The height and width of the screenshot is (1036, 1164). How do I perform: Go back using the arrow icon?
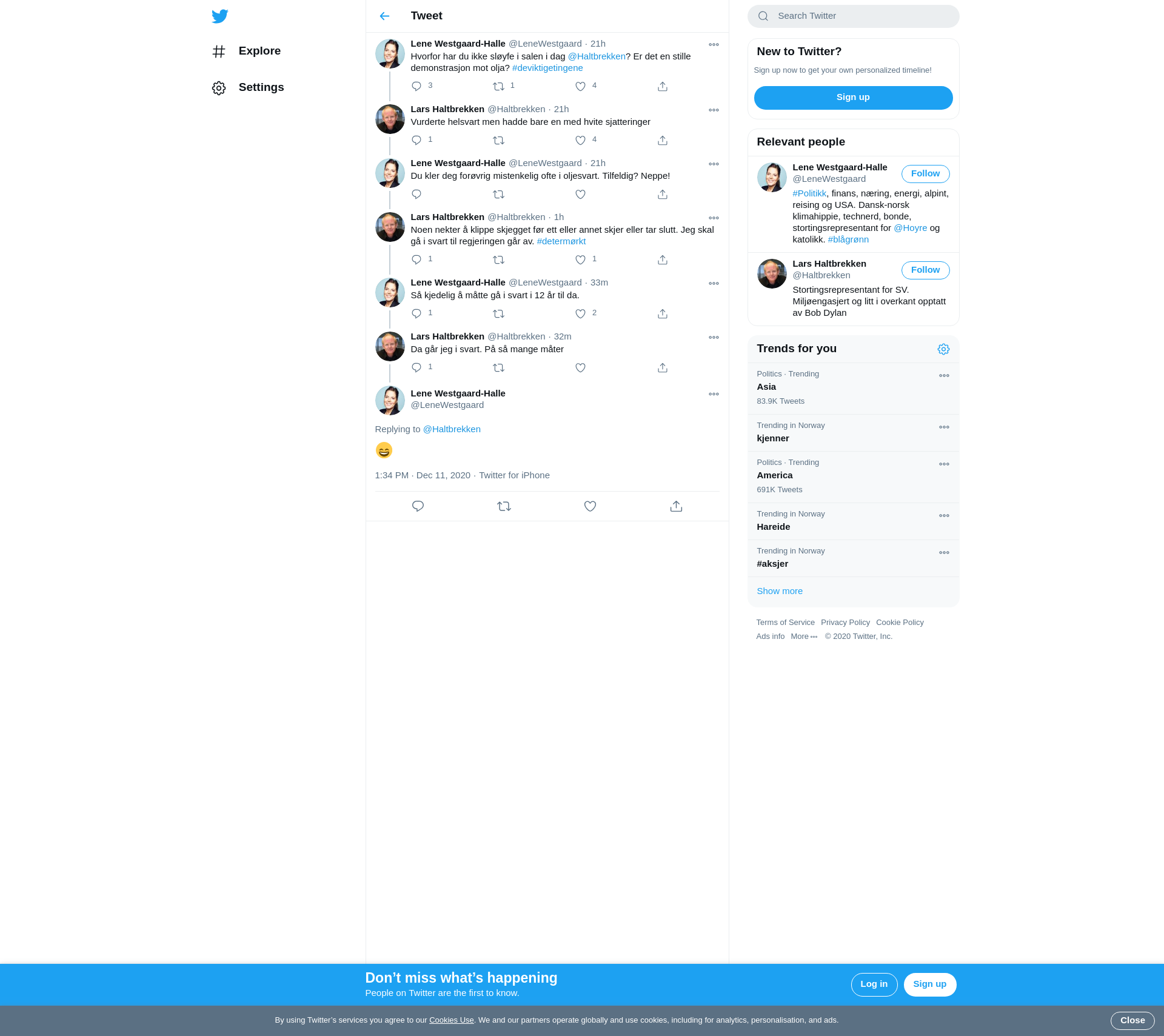pyautogui.click(x=384, y=16)
